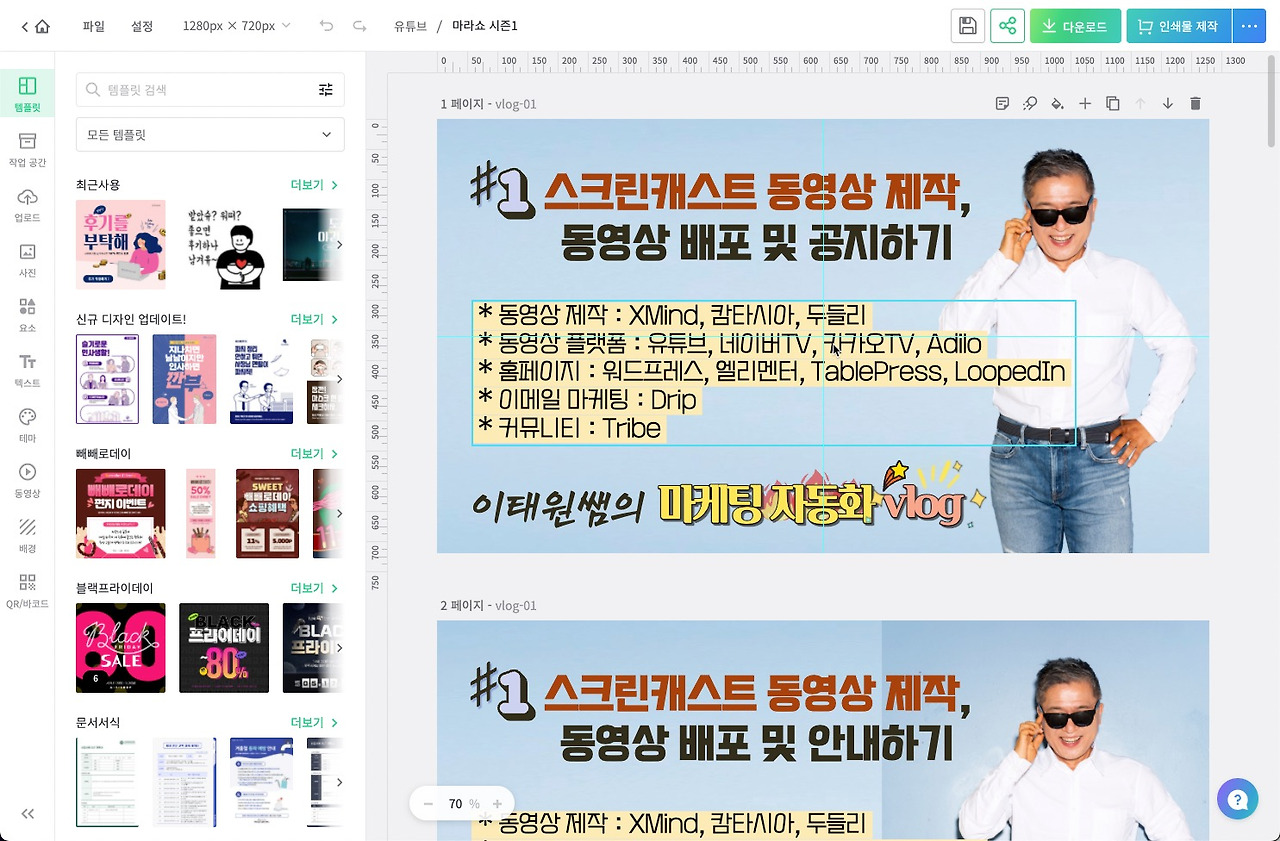
Task: Click the redo arrow icon
Action: click(x=360, y=26)
